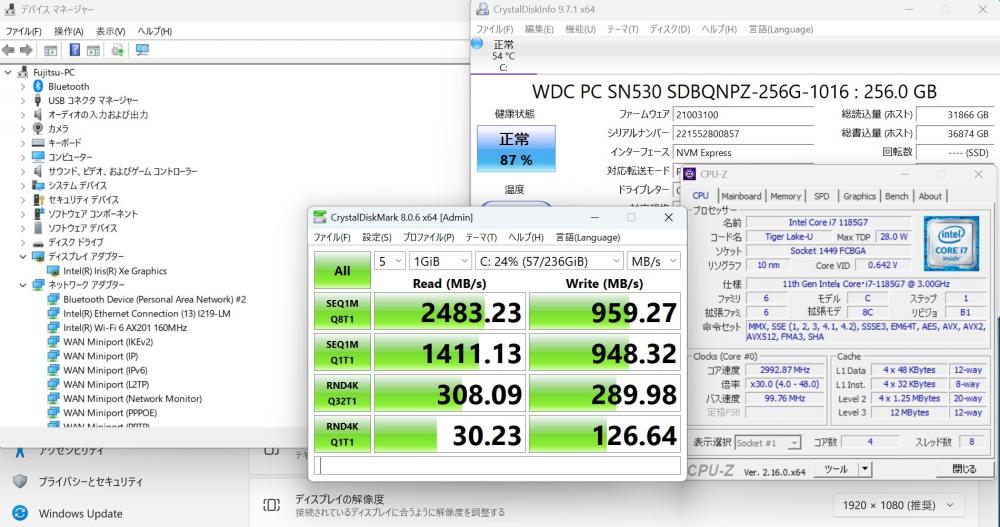Open Device Manager 操作(A) menu
Viewport: 1000px width, 527px height.
tap(69, 31)
